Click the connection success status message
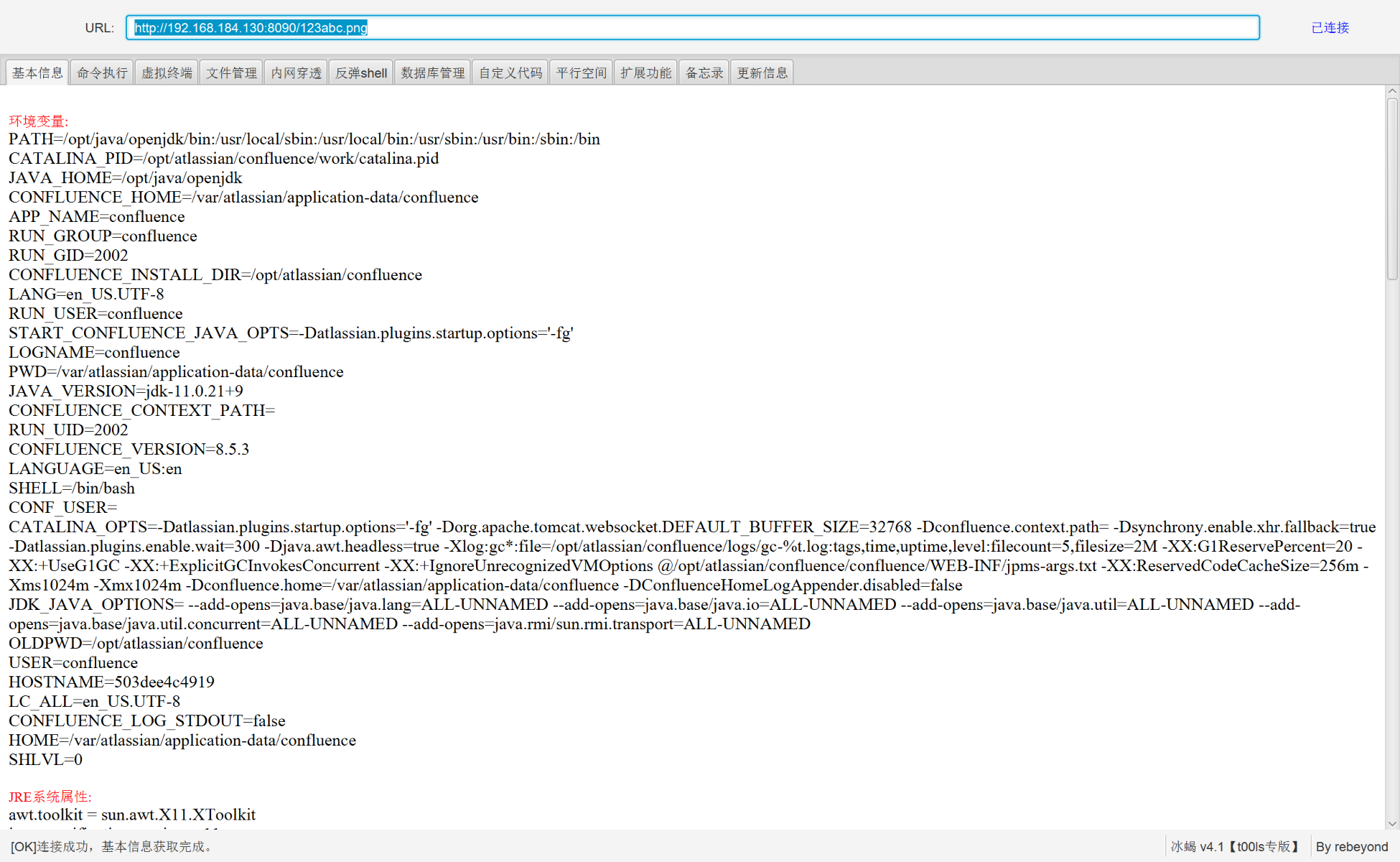 (113, 847)
